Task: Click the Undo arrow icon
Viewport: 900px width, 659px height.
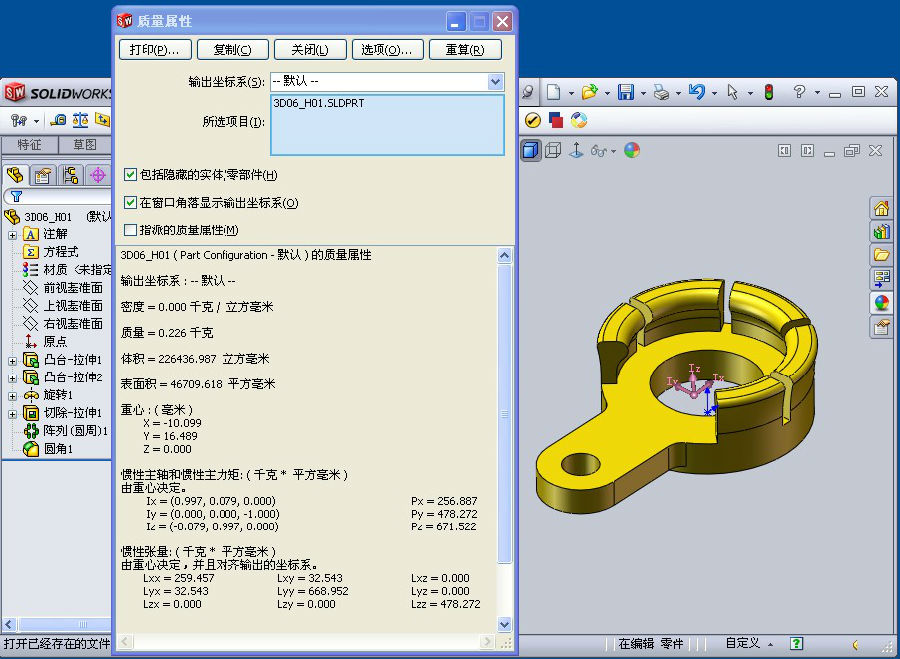Action: [x=697, y=92]
